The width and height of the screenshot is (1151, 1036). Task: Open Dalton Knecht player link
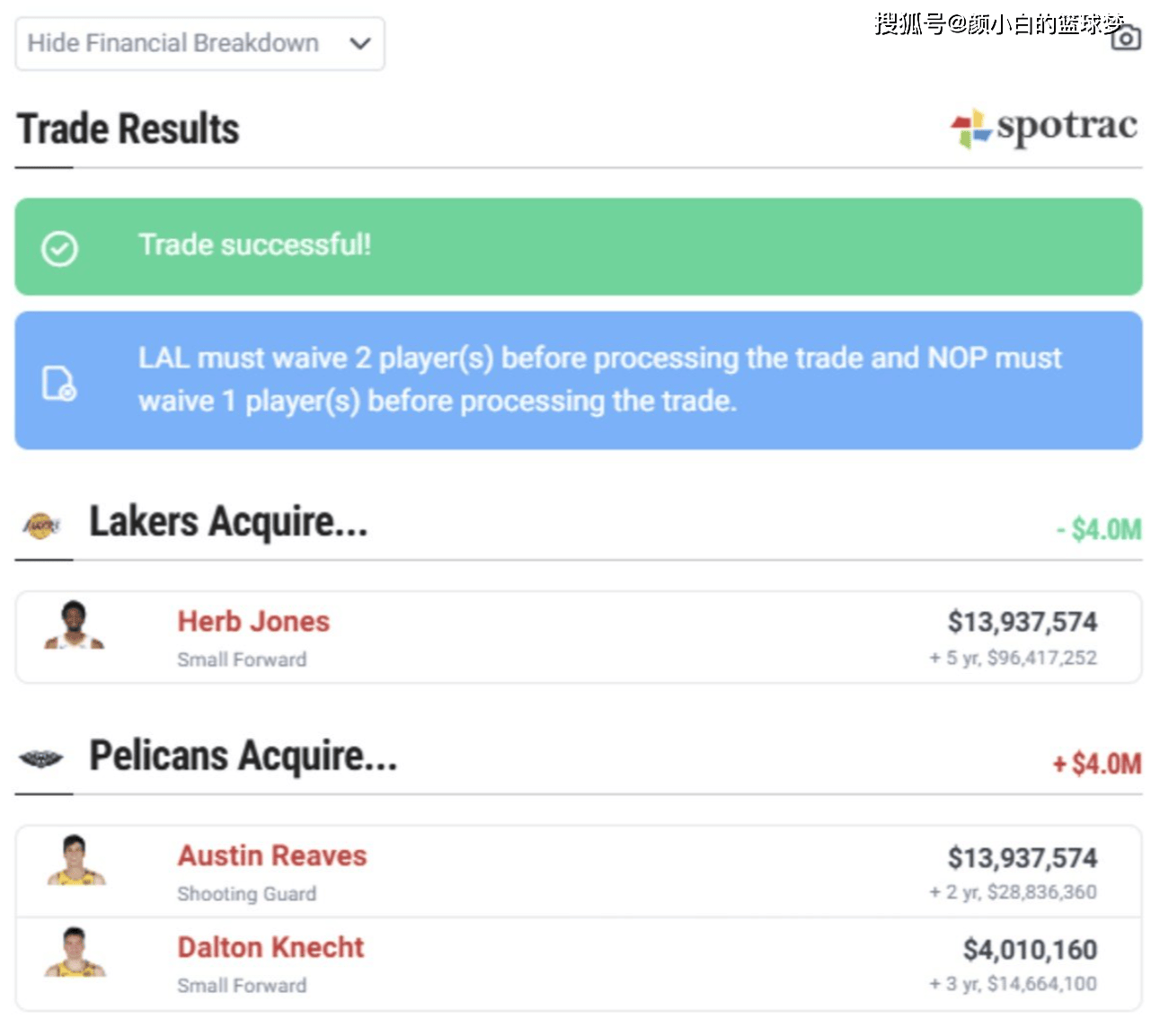(270, 948)
